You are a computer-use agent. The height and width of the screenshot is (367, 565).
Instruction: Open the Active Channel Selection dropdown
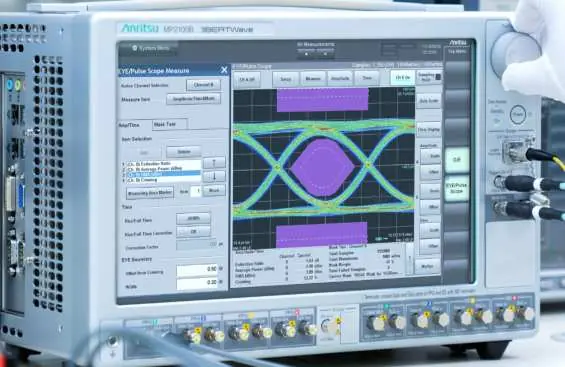coord(204,85)
